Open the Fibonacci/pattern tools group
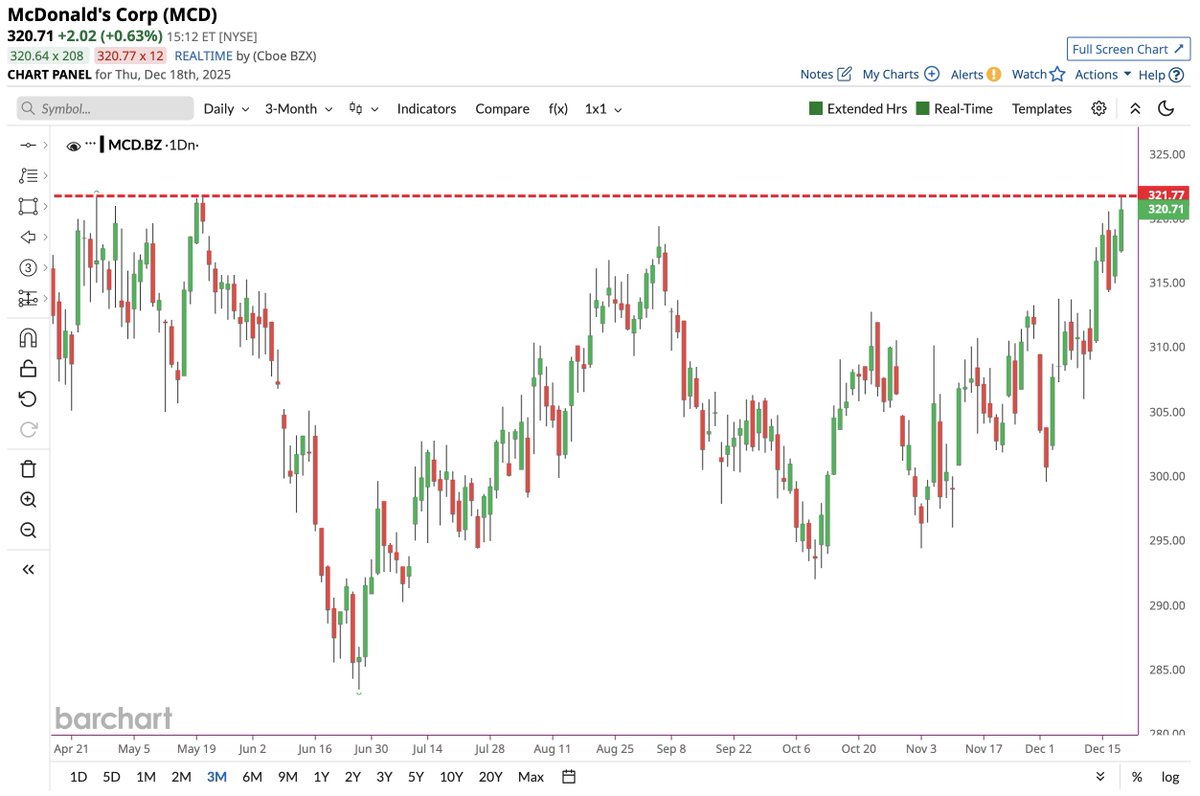This screenshot has width=1200, height=796. [27, 176]
